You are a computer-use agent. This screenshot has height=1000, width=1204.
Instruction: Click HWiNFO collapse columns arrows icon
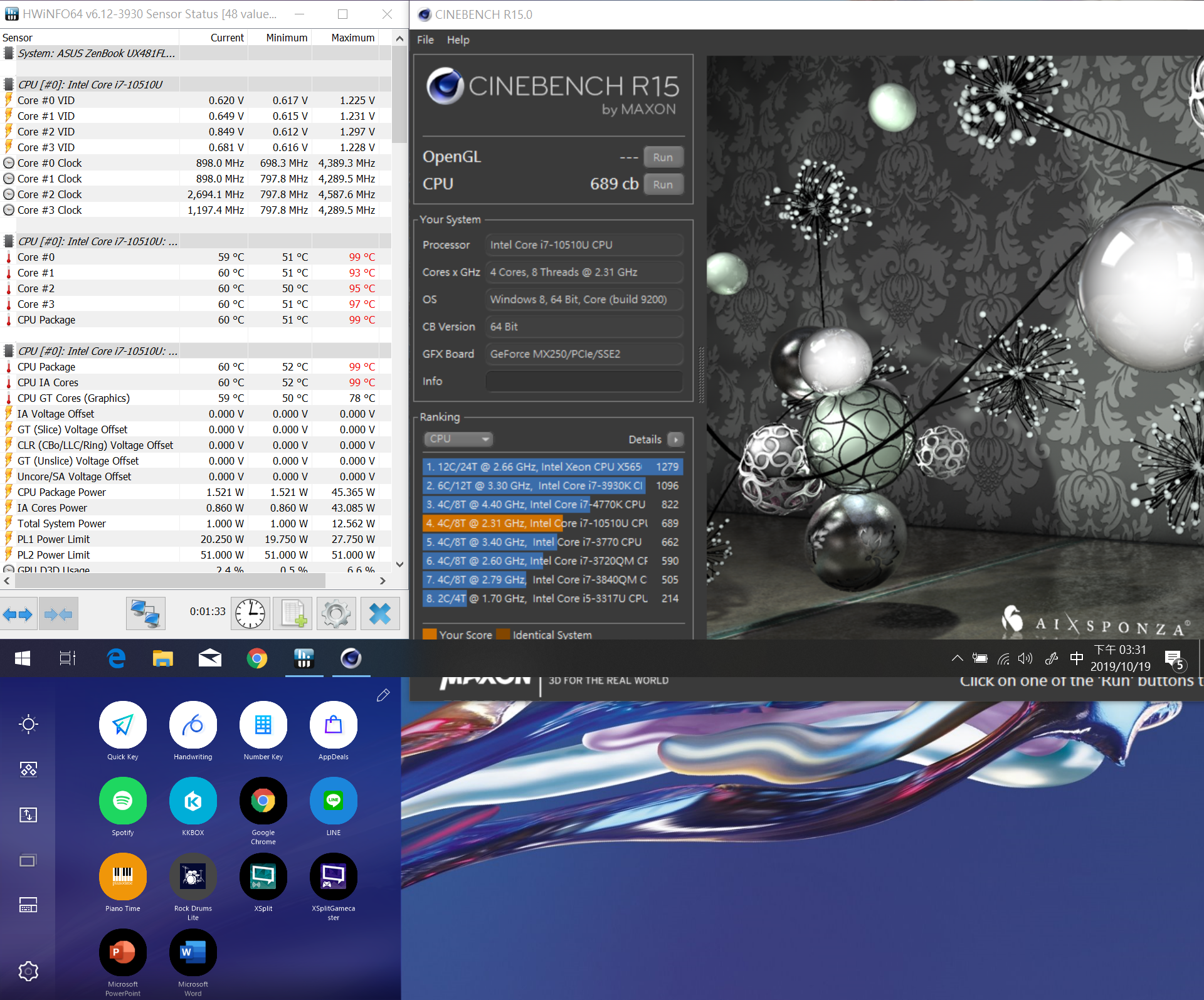(58, 614)
